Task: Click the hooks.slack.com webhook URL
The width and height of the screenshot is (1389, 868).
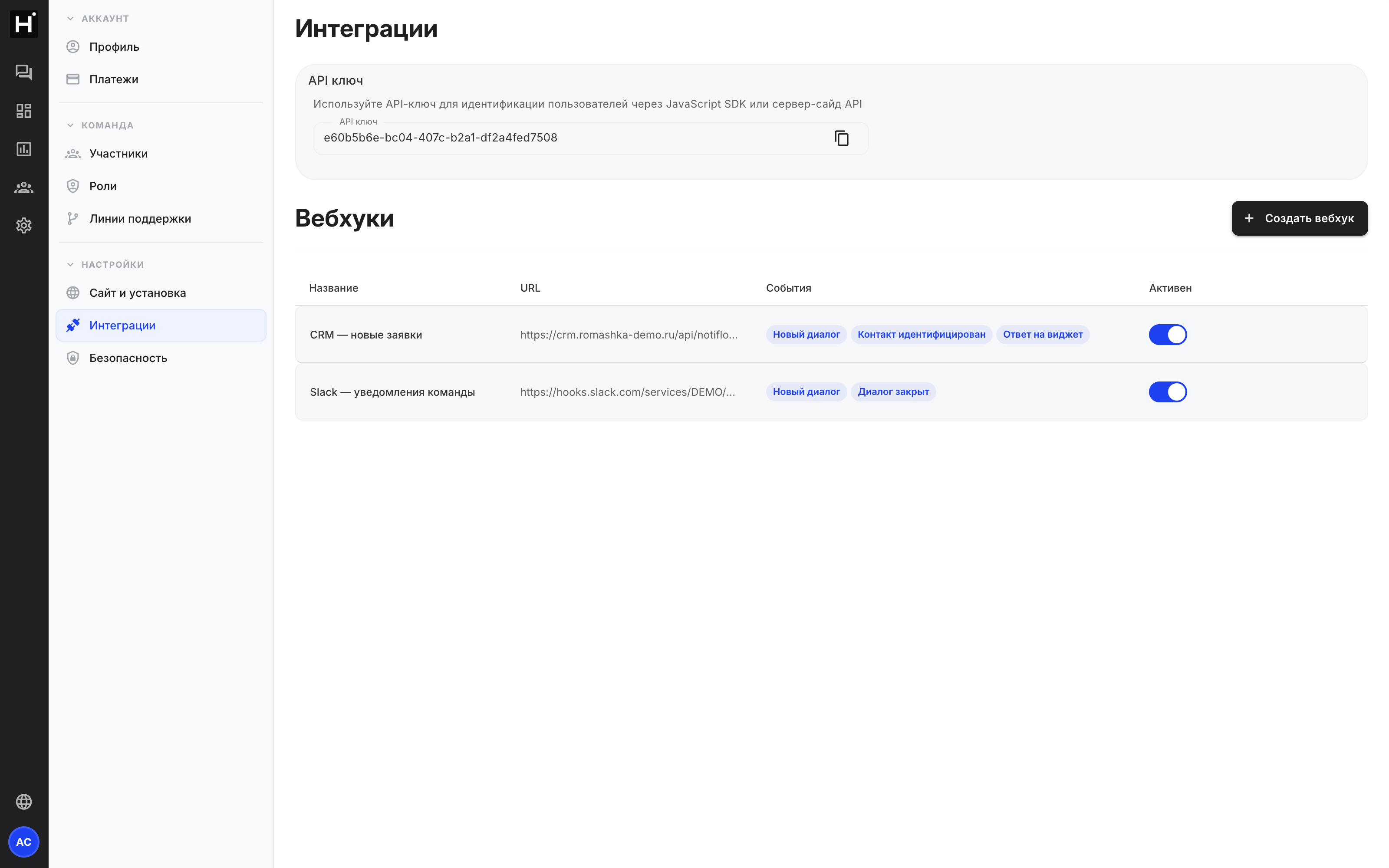Action: tap(627, 392)
